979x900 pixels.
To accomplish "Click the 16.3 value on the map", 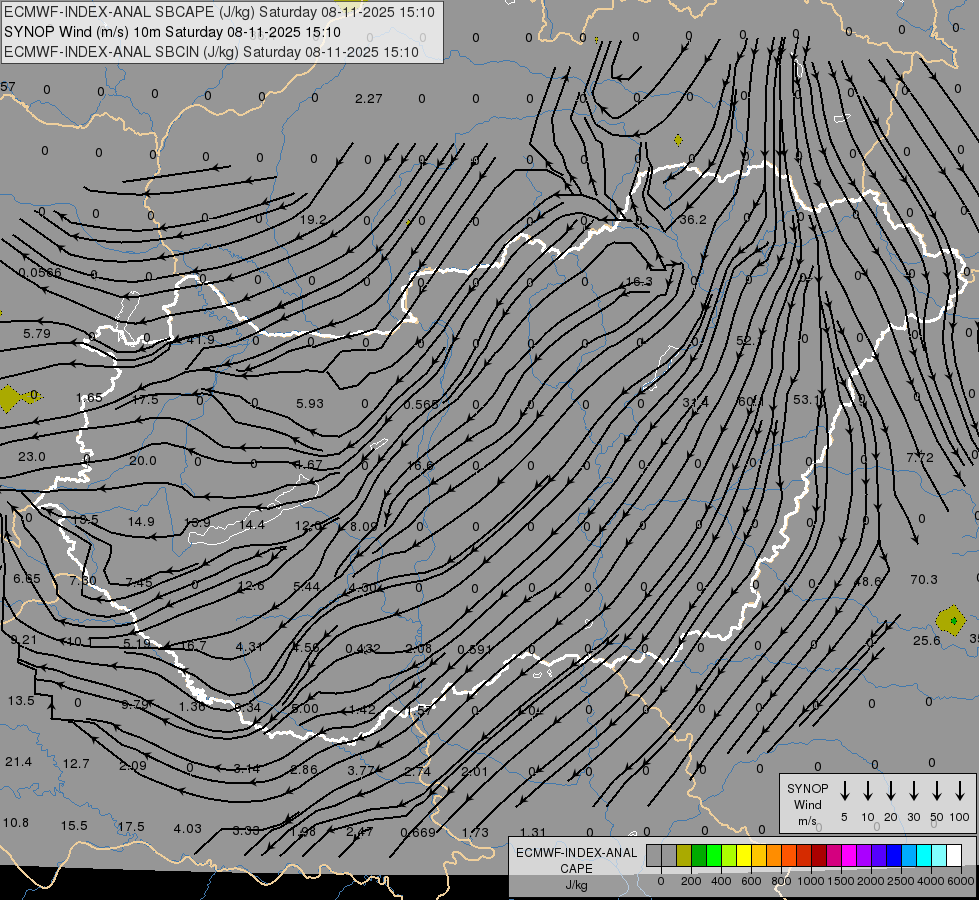I will [x=639, y=281].
